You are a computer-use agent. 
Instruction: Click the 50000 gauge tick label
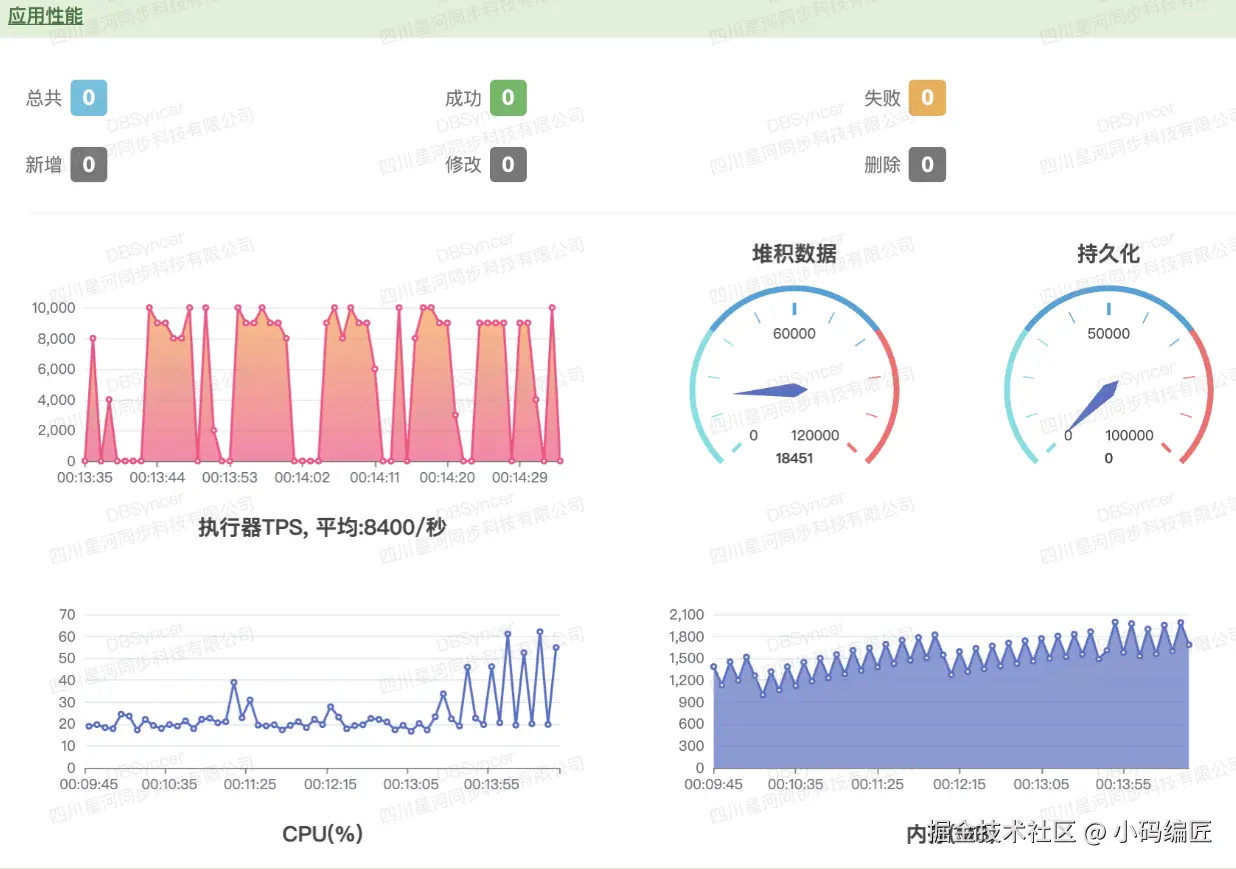coord(1108,334)
